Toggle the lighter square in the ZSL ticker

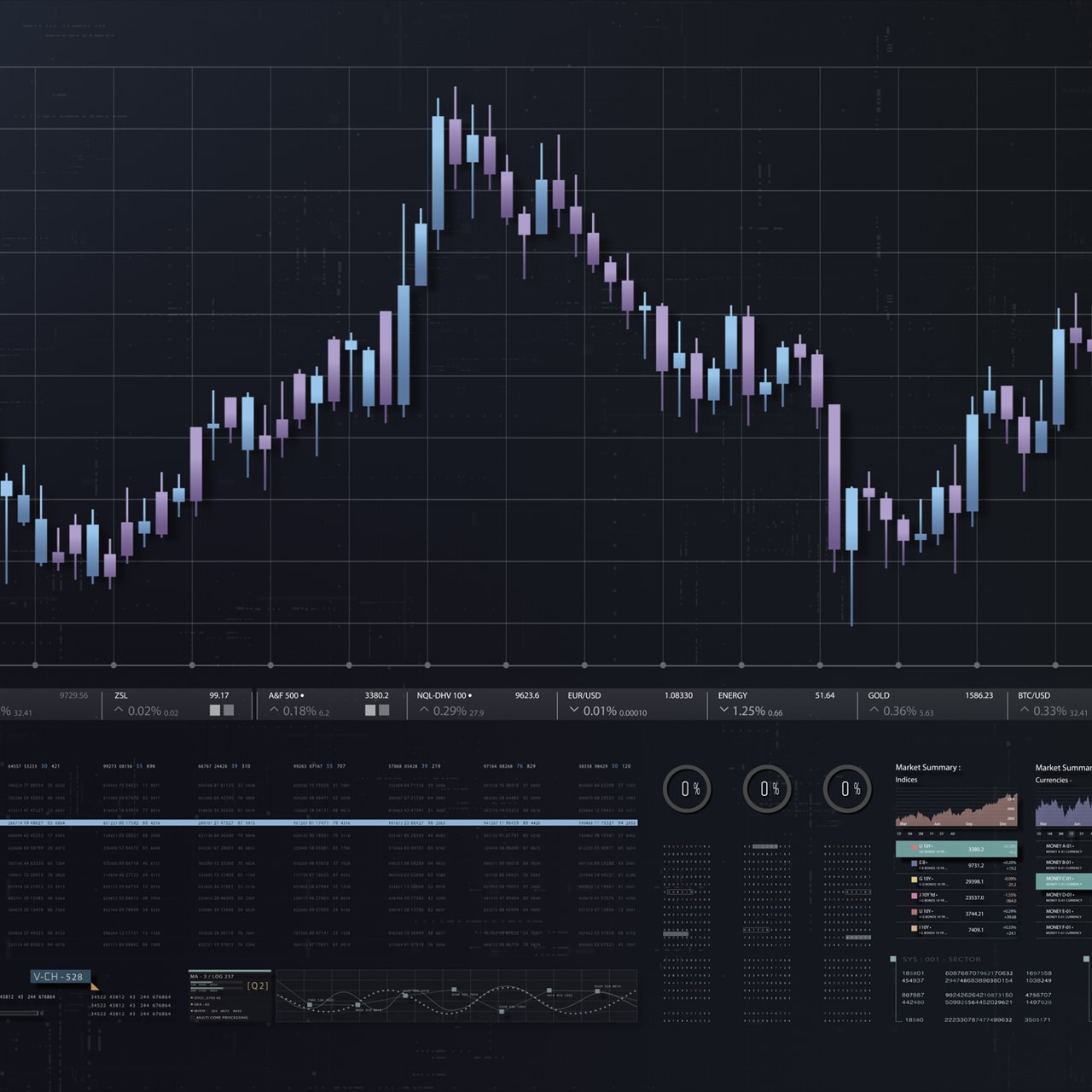tap(215, 710)
